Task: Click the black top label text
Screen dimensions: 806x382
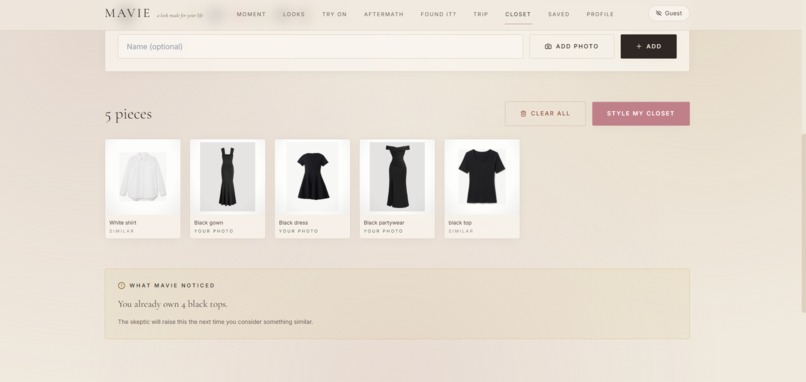Action: pos(460,223)
